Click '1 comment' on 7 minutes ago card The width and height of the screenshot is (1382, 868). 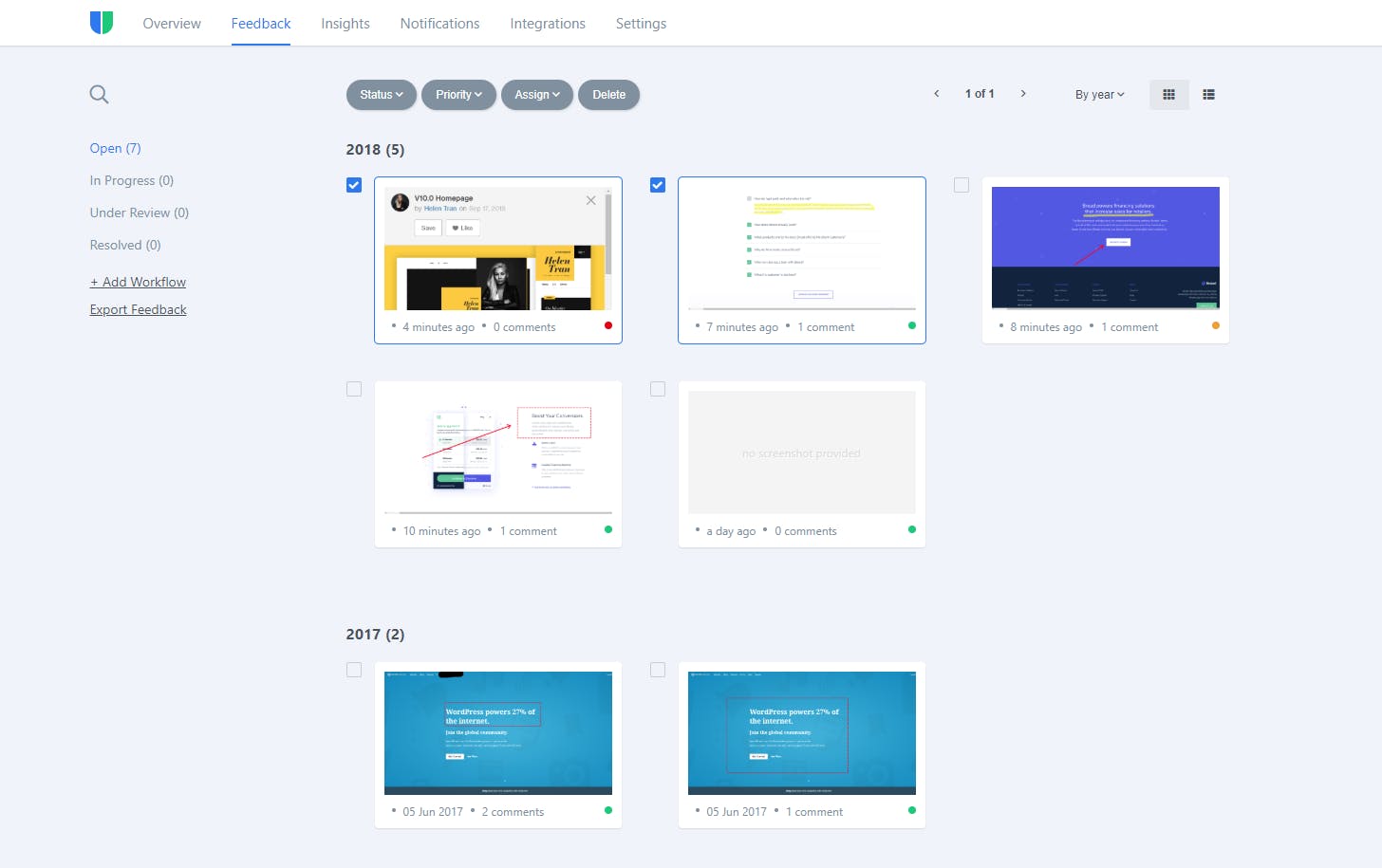coord(826,327)
